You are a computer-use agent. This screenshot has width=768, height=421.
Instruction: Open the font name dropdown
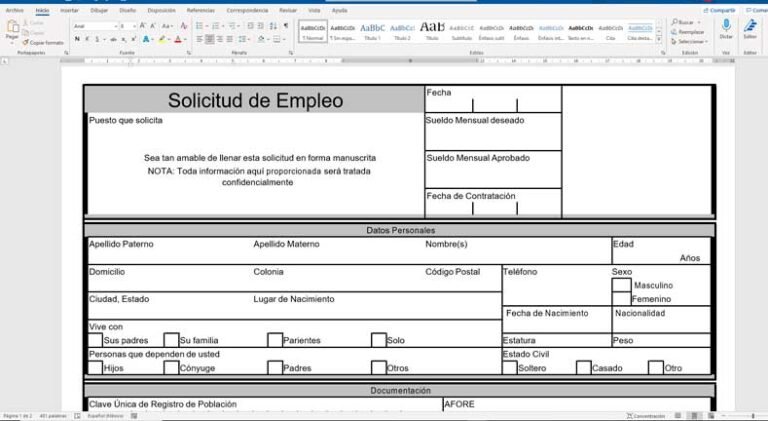116,26
